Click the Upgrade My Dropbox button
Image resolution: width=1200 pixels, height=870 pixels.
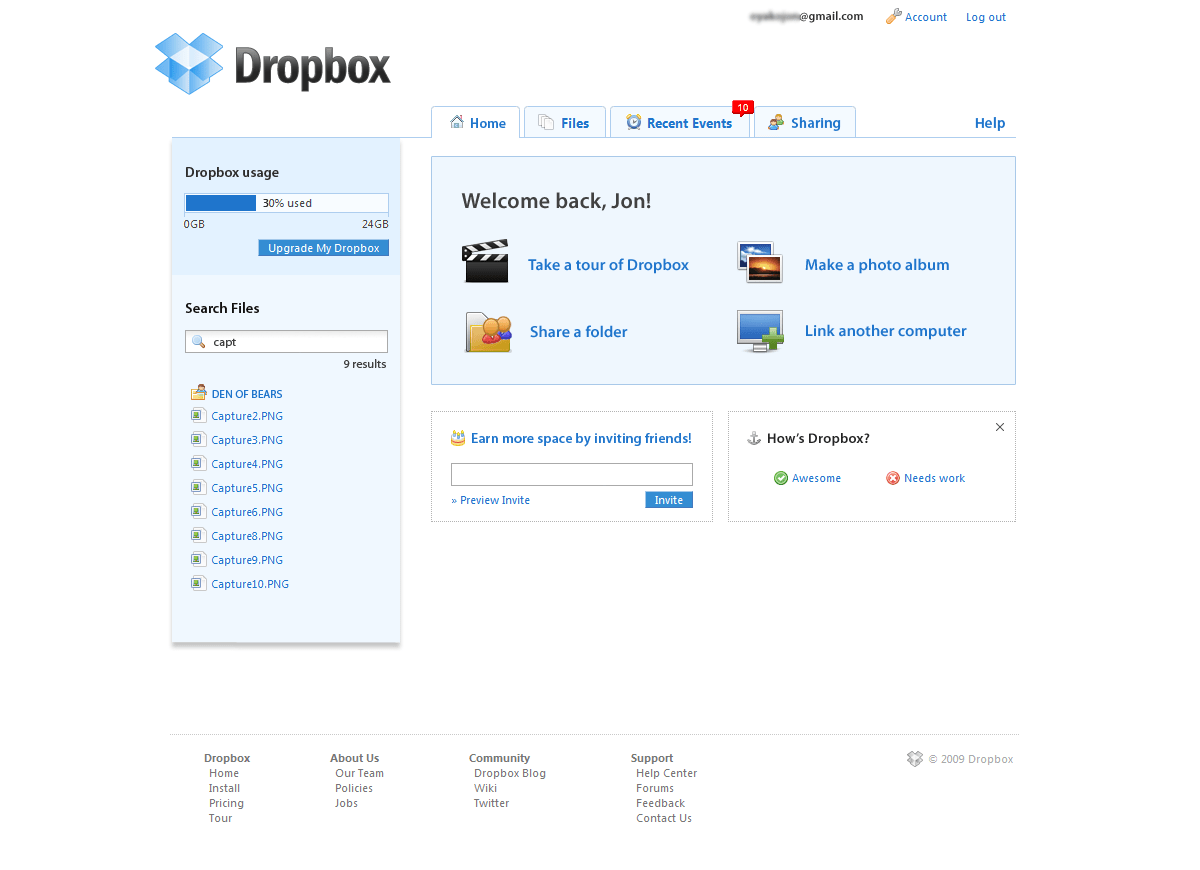(324, 248)
